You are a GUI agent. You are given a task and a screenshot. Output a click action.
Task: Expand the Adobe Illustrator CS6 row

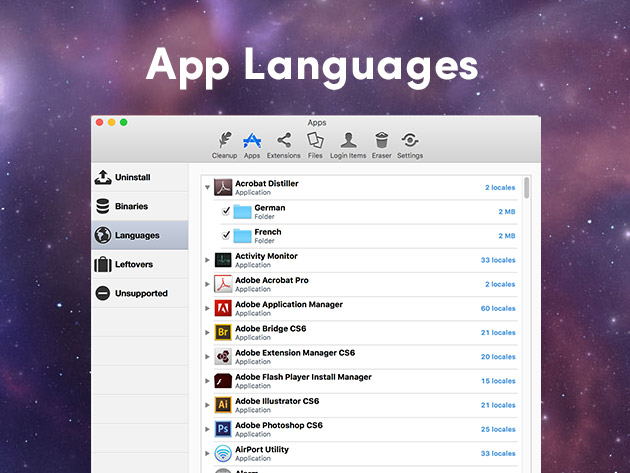coord(207,405)
